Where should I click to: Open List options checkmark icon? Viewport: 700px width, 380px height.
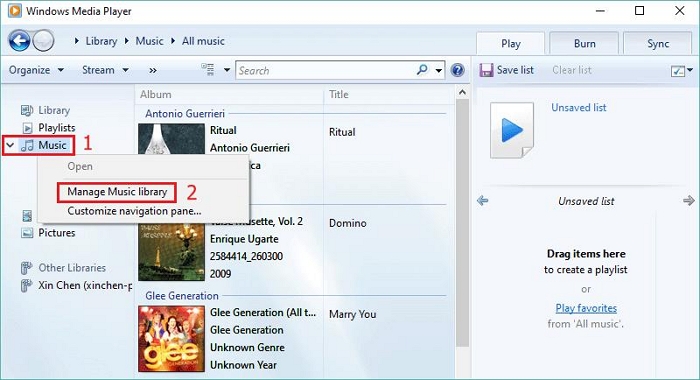tap(677, 71)
